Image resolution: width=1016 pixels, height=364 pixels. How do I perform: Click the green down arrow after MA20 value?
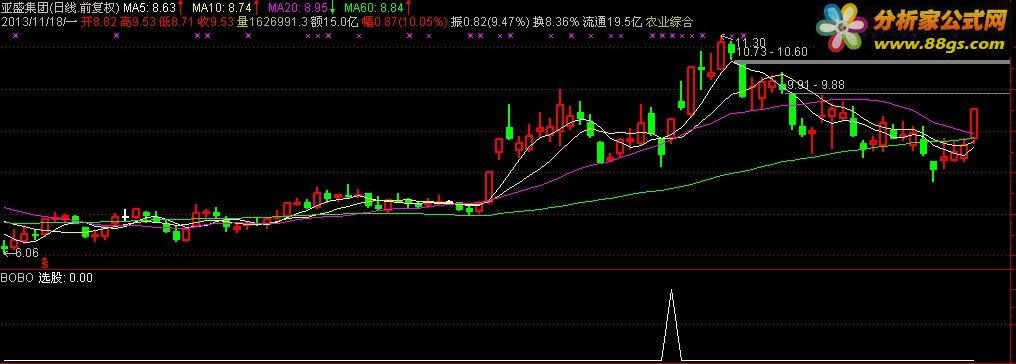(332, 8)
